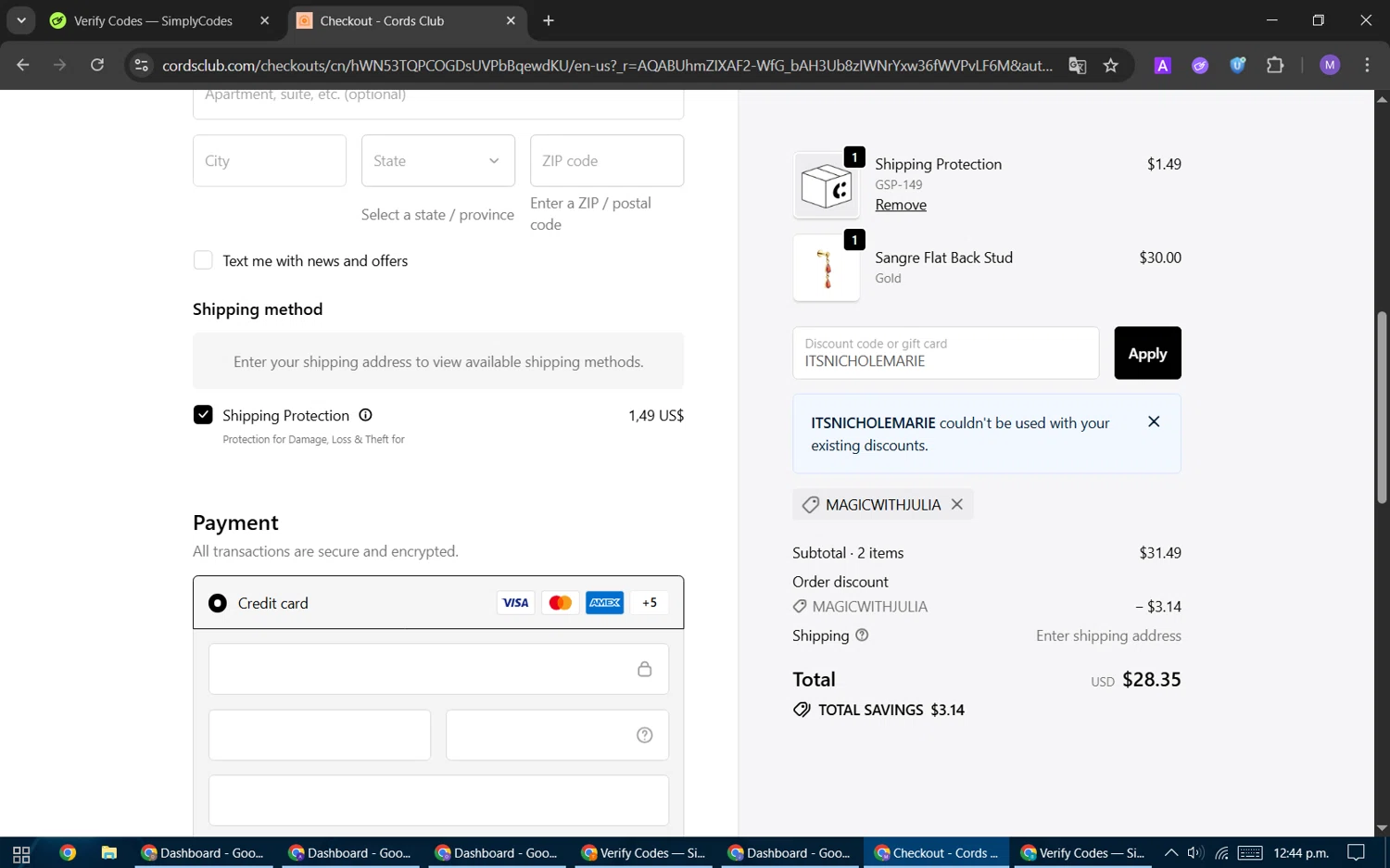1390x868 pixels.
Task: Click the page vertical scrollbar thumb
Action: (x=1382, y=408)
